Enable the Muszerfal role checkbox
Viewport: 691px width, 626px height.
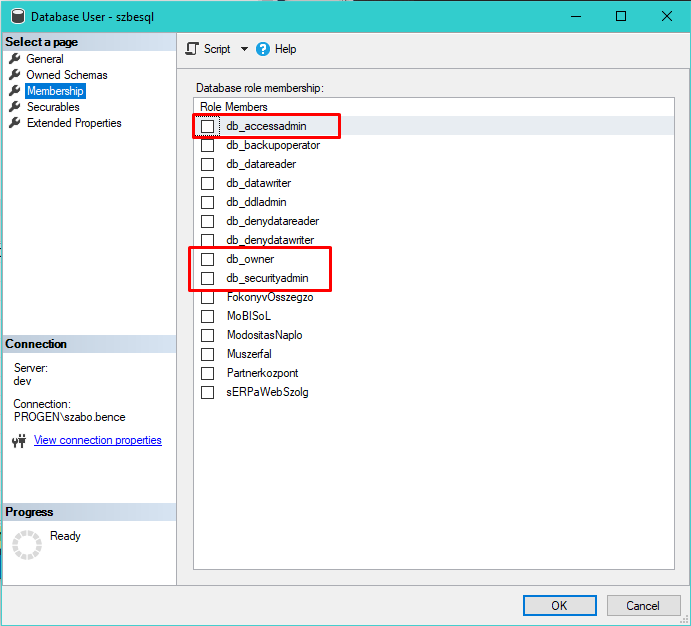click(x=208, y=354)
